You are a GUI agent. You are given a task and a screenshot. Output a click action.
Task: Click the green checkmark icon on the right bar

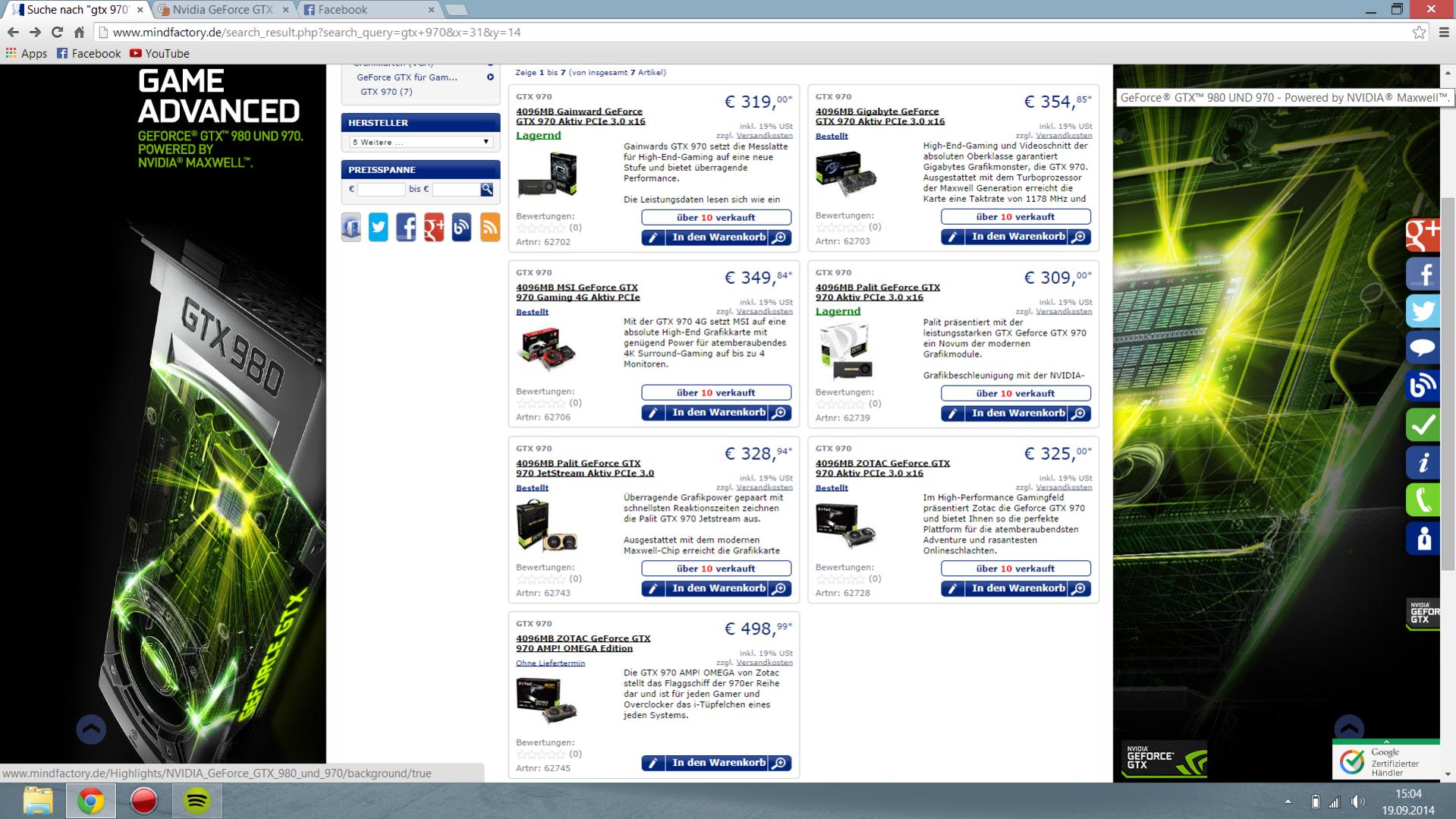coord(1423,424)
